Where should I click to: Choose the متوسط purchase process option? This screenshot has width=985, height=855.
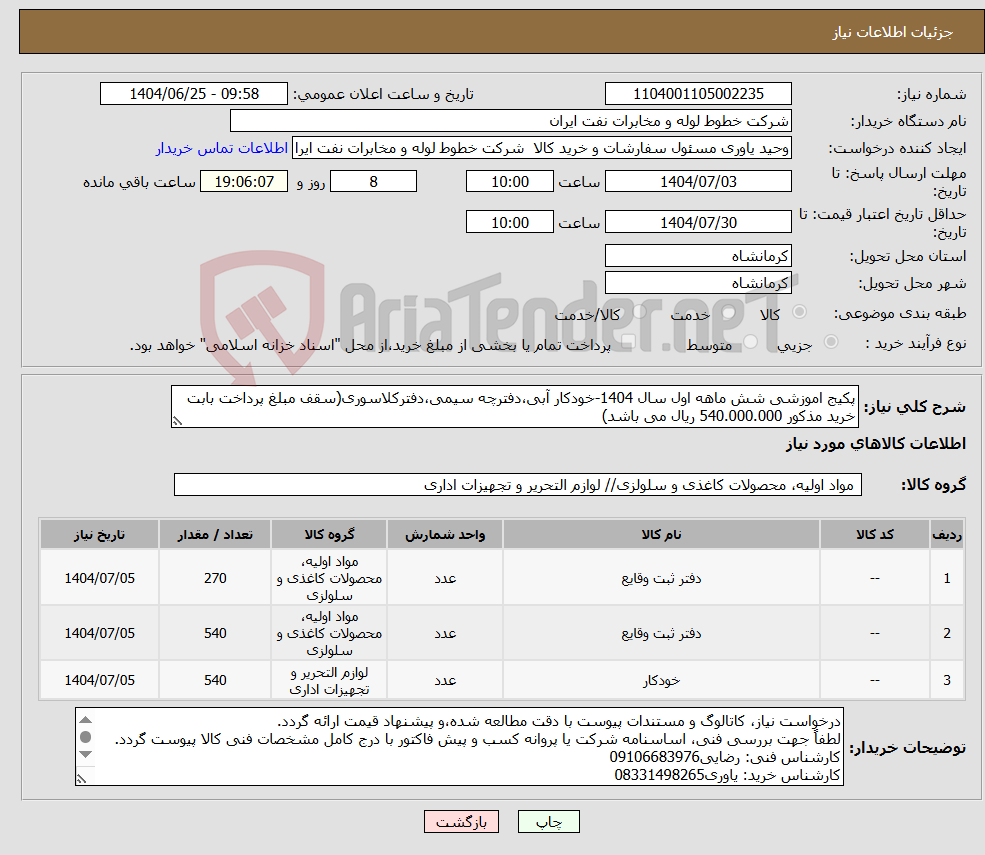748,343
